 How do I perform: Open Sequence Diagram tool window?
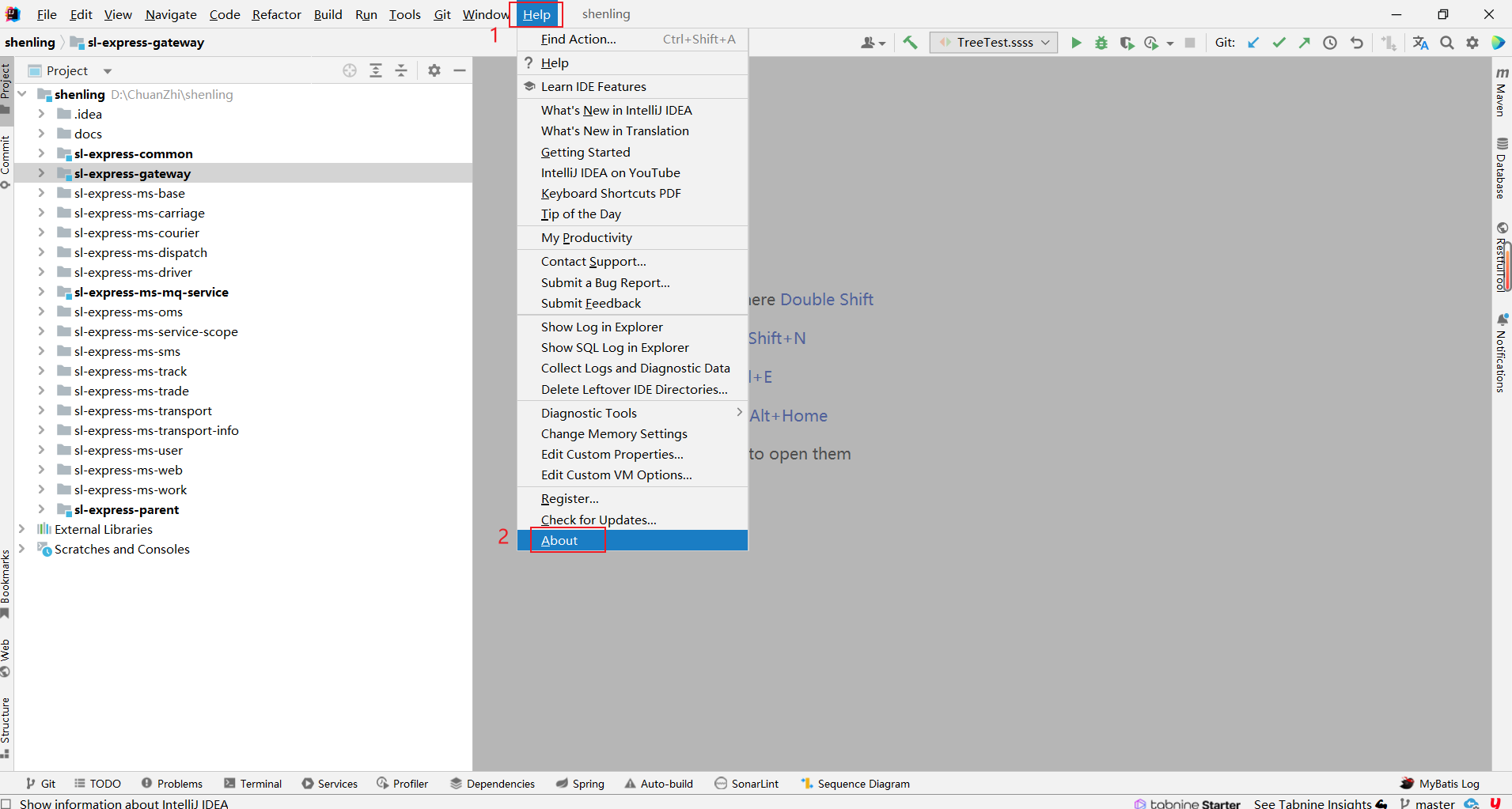tap(855, 784)
